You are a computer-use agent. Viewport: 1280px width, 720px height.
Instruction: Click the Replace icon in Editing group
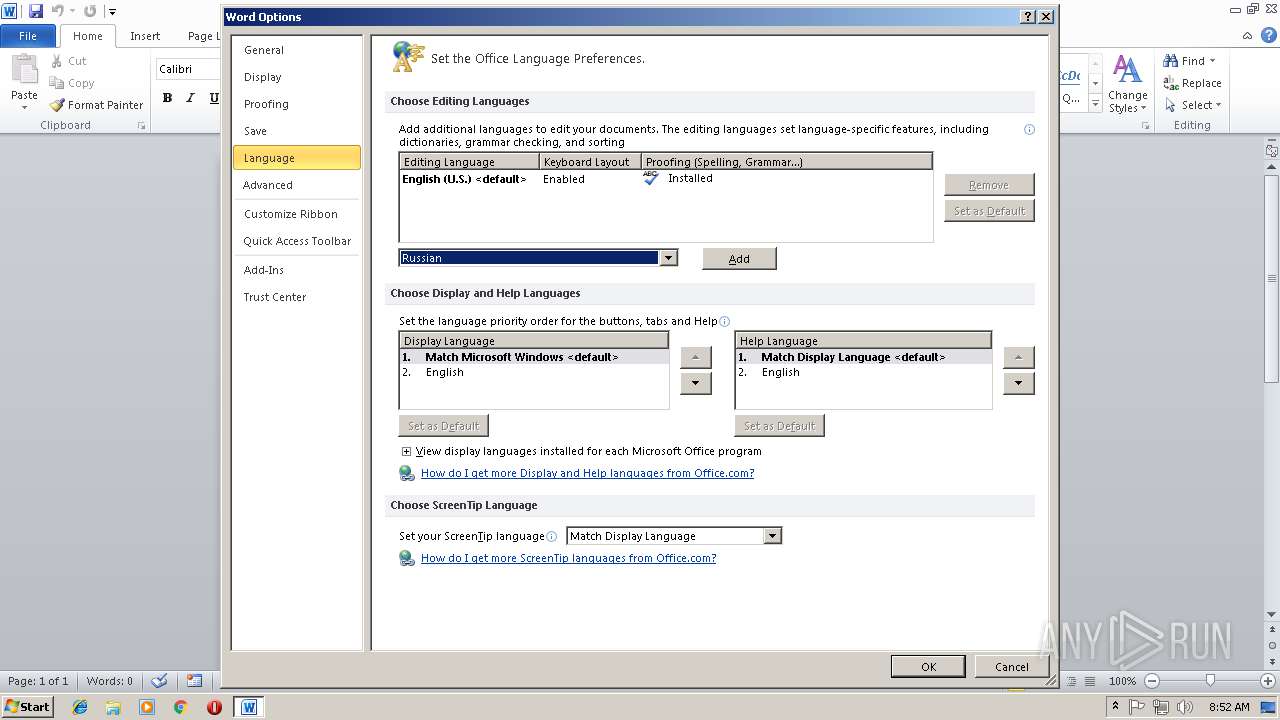pyautogui.click(x=1170, y=83)
